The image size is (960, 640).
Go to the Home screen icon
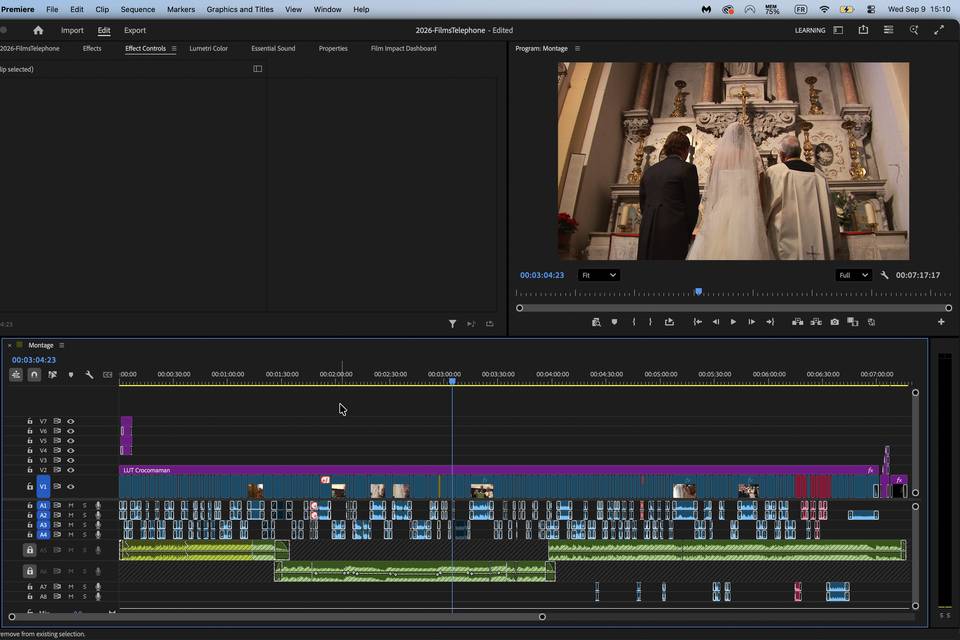click(x=38, y=30)
